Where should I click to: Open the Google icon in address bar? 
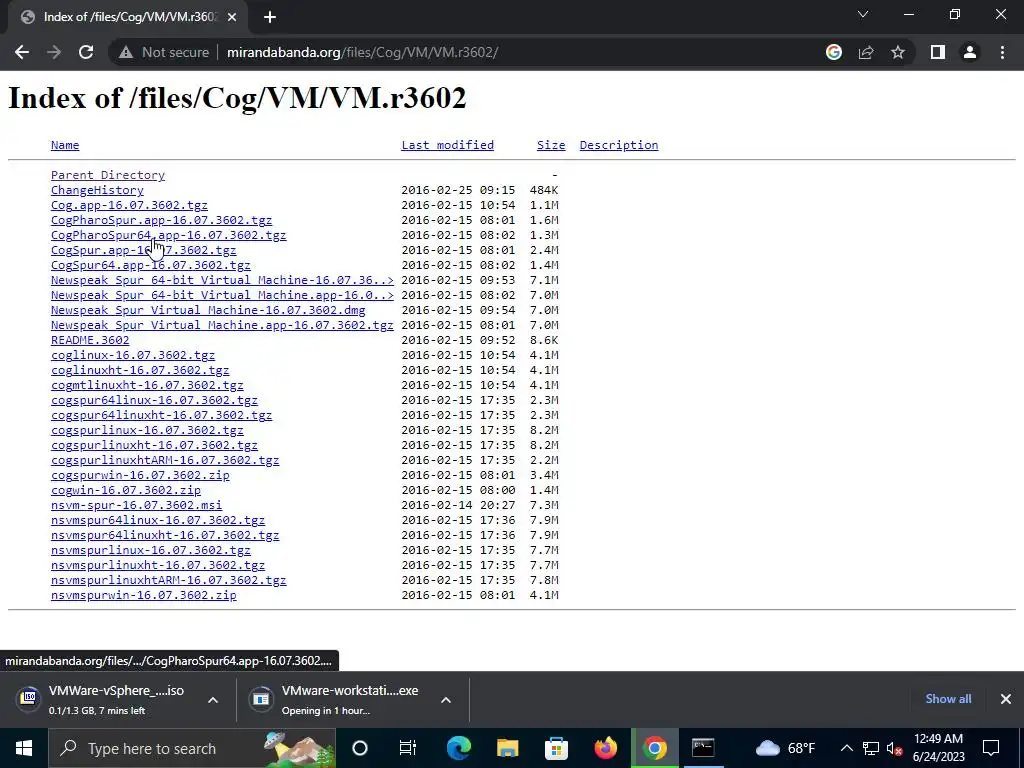click(833, 52)
